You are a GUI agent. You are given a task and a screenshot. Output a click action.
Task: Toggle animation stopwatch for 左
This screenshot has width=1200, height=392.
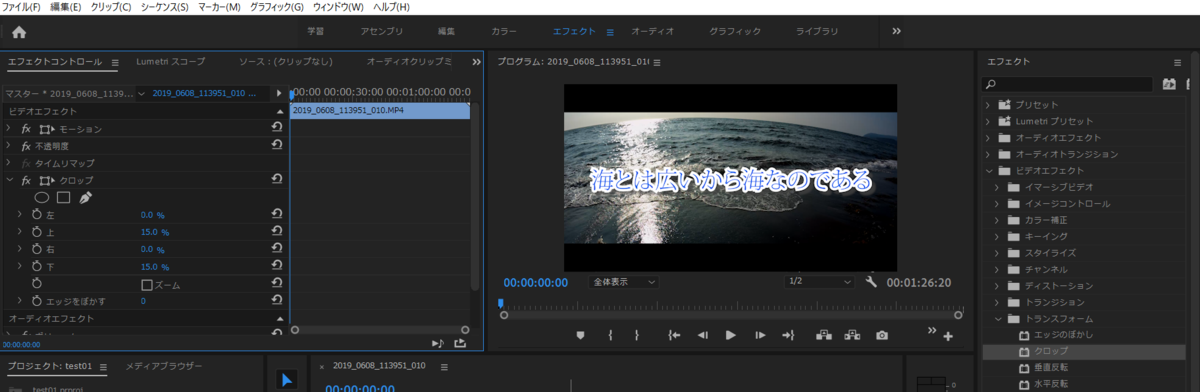(37, 215)
